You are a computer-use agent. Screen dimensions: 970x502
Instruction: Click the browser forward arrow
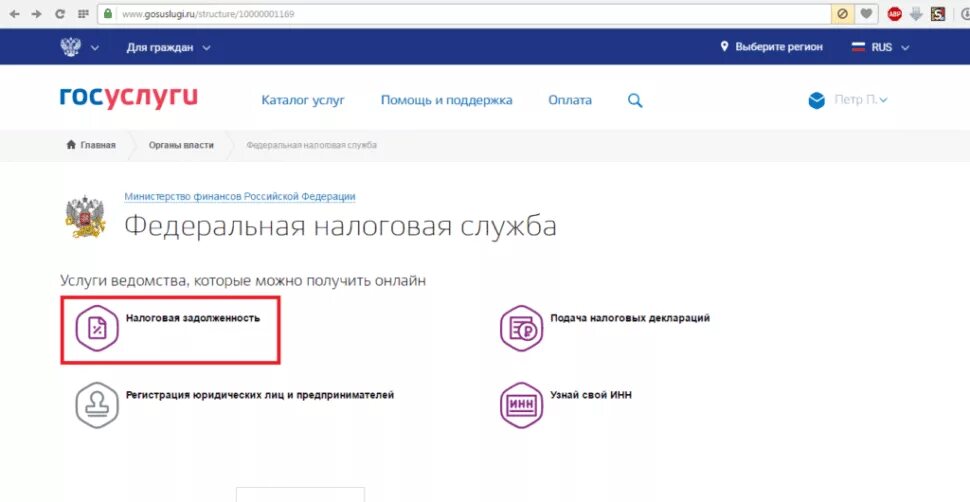36,14
